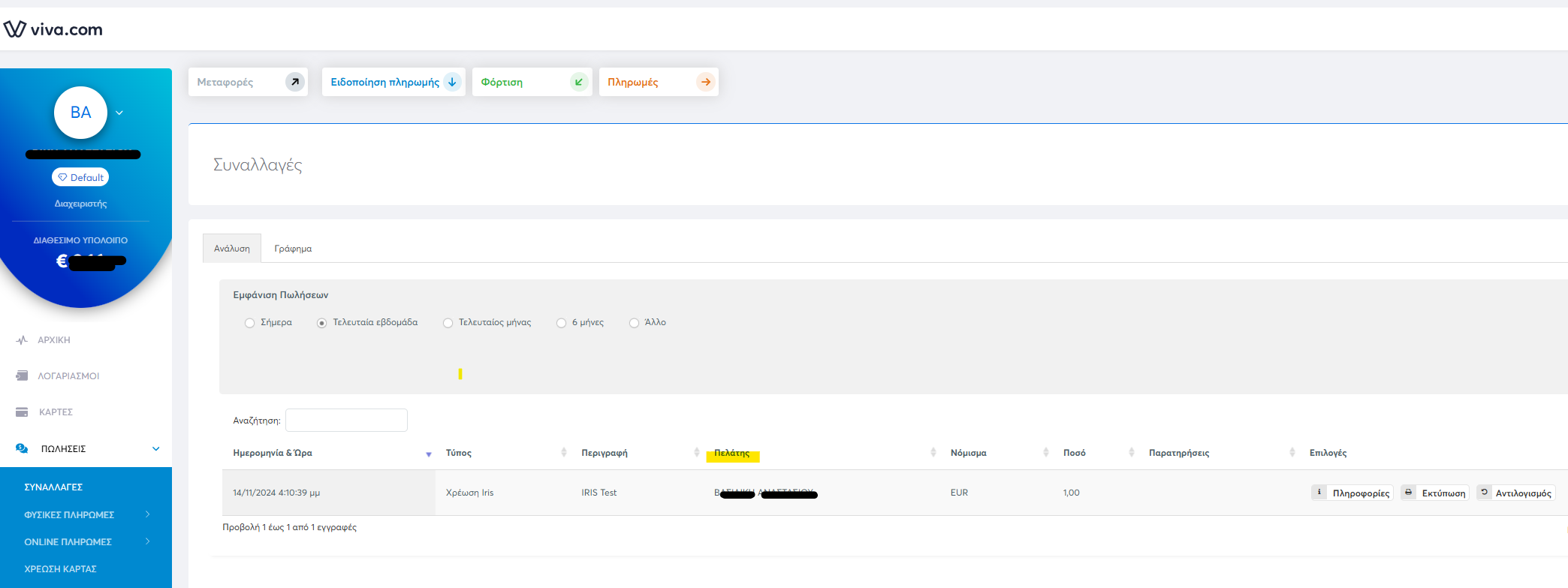Click the green Φόρτιση arrow icon
The height and width of the screenshot is (588, 1568).
click(x=579, y=82)
